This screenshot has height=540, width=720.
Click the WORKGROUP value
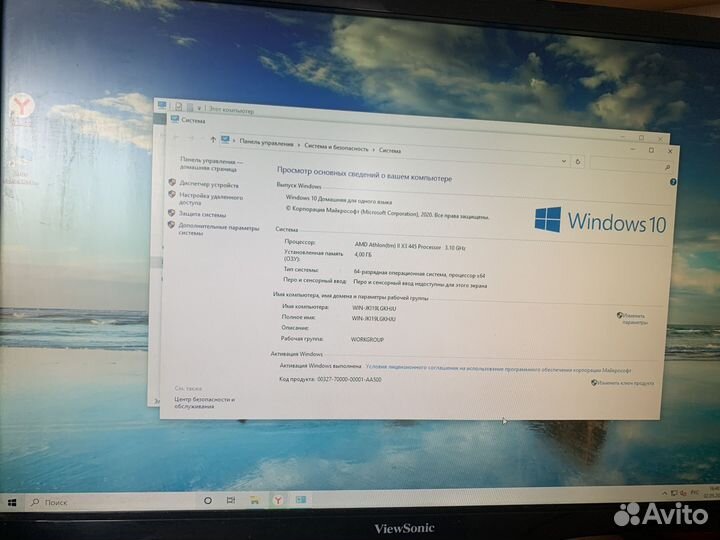(367, 340)
